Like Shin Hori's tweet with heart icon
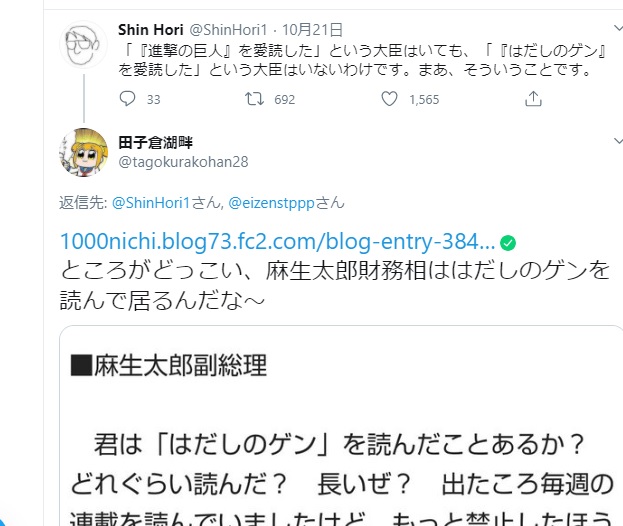Screen dimensions: 623x526 pyautogui.click(x=389, y=99)
